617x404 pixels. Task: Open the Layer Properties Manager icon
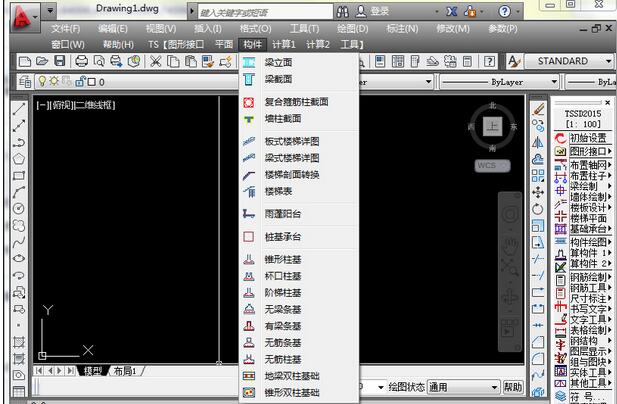tap(25, 82)
